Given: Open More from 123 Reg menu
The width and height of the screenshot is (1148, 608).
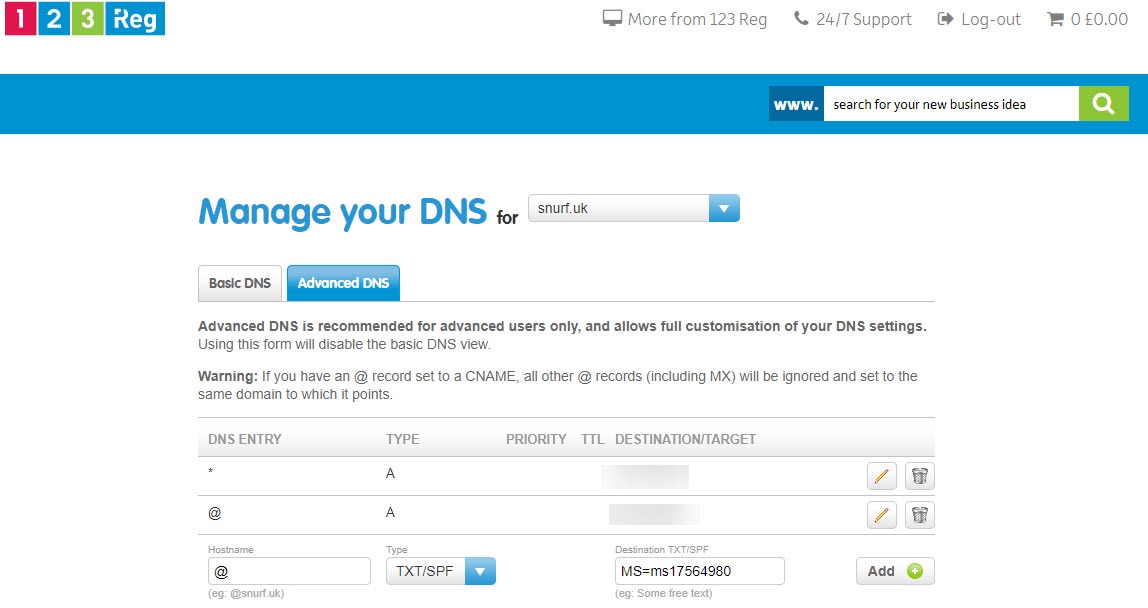Looking at the screenshot, I should (x=685, y=19).
